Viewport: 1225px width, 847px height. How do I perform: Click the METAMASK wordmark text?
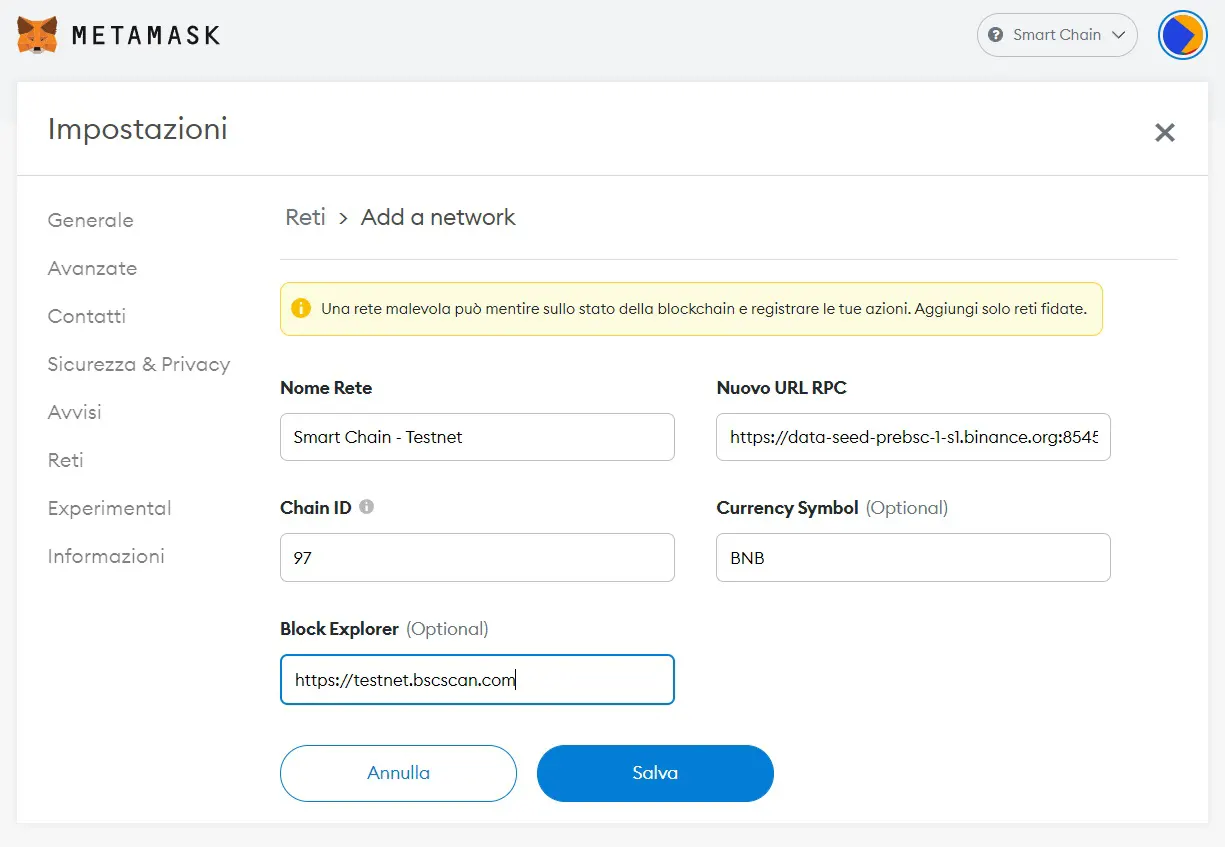click(146, 35)
